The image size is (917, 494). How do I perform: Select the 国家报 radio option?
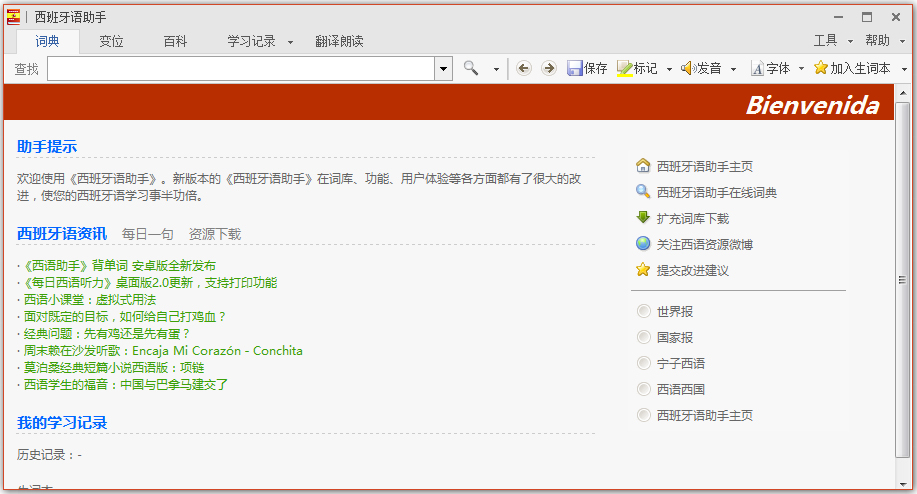(643, 338)
